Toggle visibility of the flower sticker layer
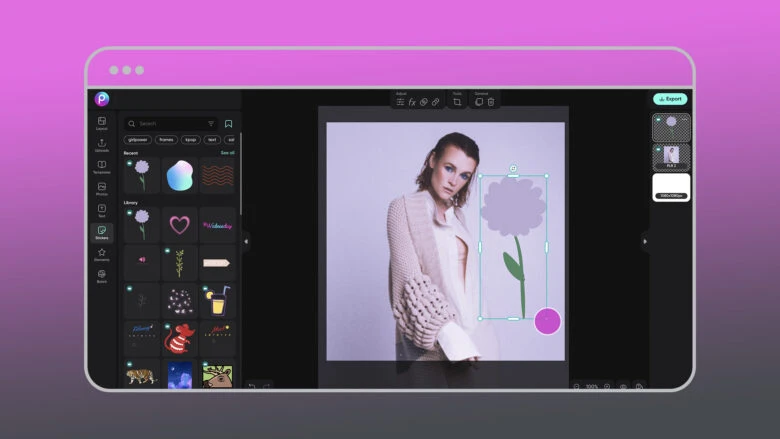This screenshot has width=780, height=439. point(656,118)
